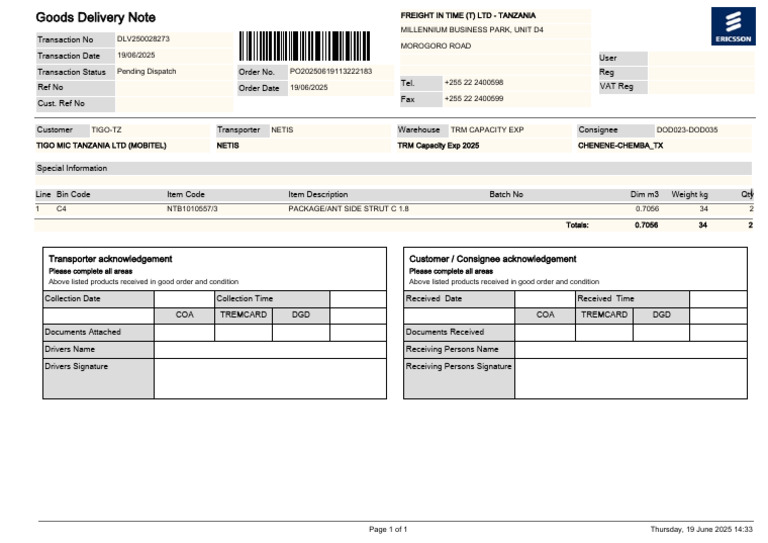
Task: Select telephone number +255 22 2400598
Action: 474,82
